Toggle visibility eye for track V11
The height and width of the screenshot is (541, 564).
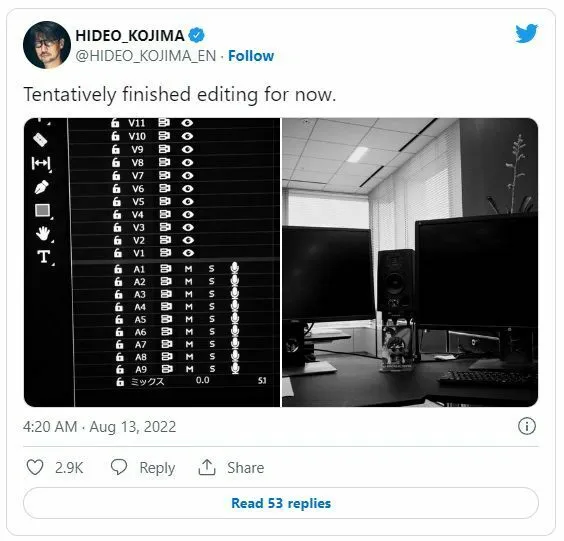pos(187,123)
